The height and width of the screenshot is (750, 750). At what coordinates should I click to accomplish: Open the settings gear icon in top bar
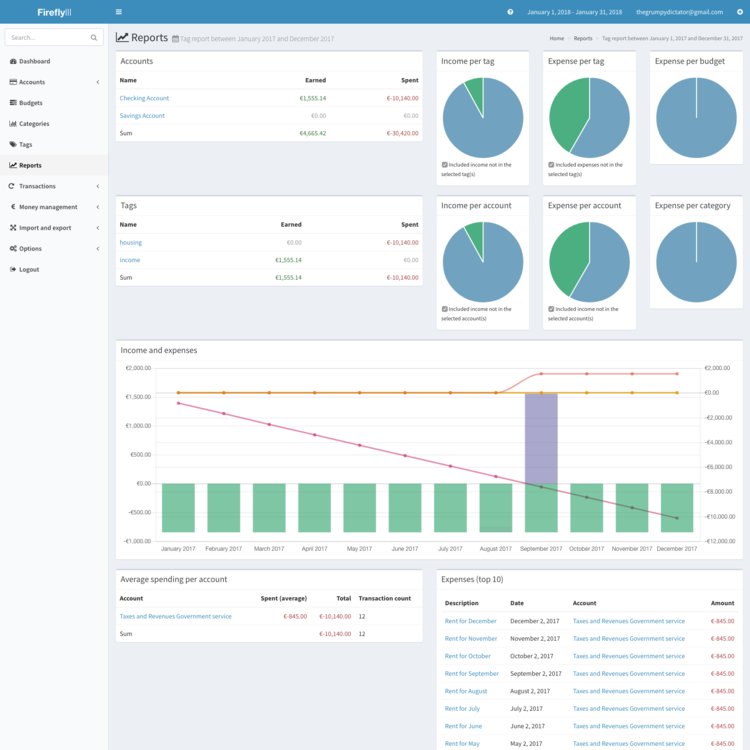(x=739, y=12)
